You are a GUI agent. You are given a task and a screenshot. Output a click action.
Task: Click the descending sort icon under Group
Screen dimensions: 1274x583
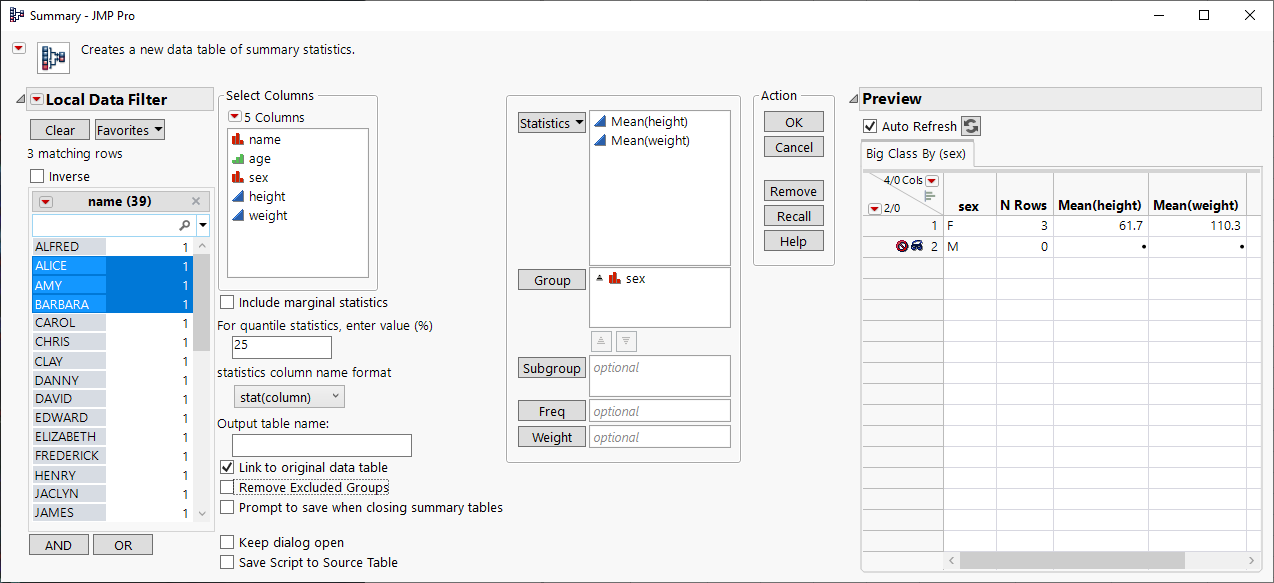point(626,340)
